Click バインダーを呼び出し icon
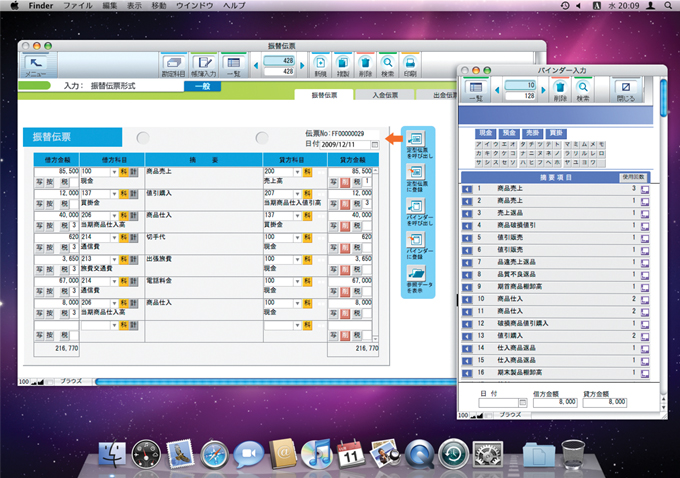 (x=416, y=206)
